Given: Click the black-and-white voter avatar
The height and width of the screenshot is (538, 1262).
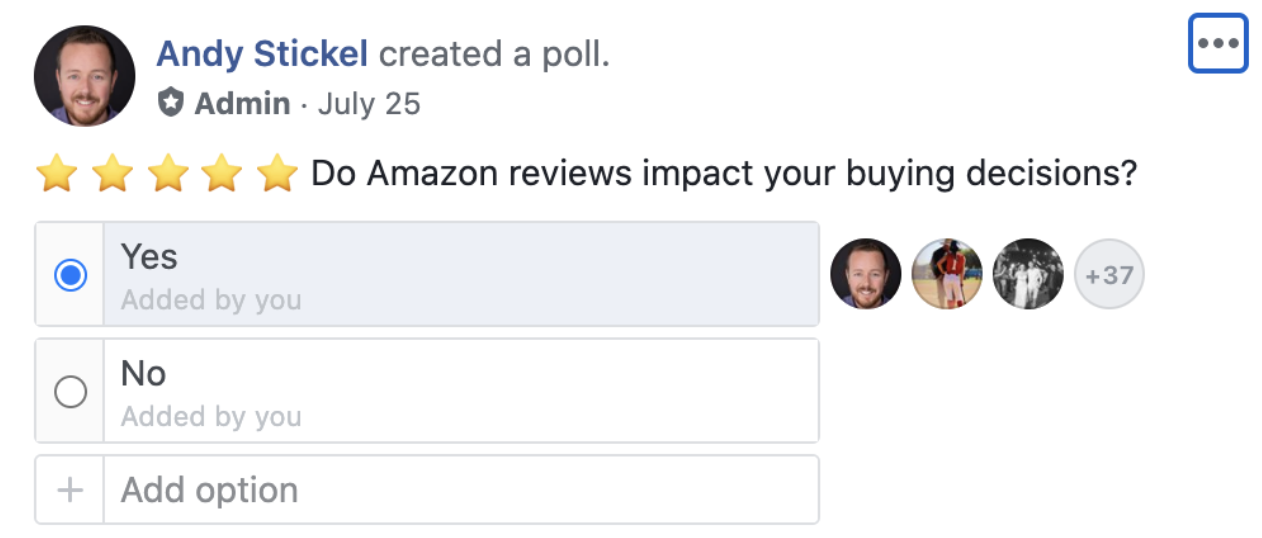Looking at the screenshot, I should 1028,273.
